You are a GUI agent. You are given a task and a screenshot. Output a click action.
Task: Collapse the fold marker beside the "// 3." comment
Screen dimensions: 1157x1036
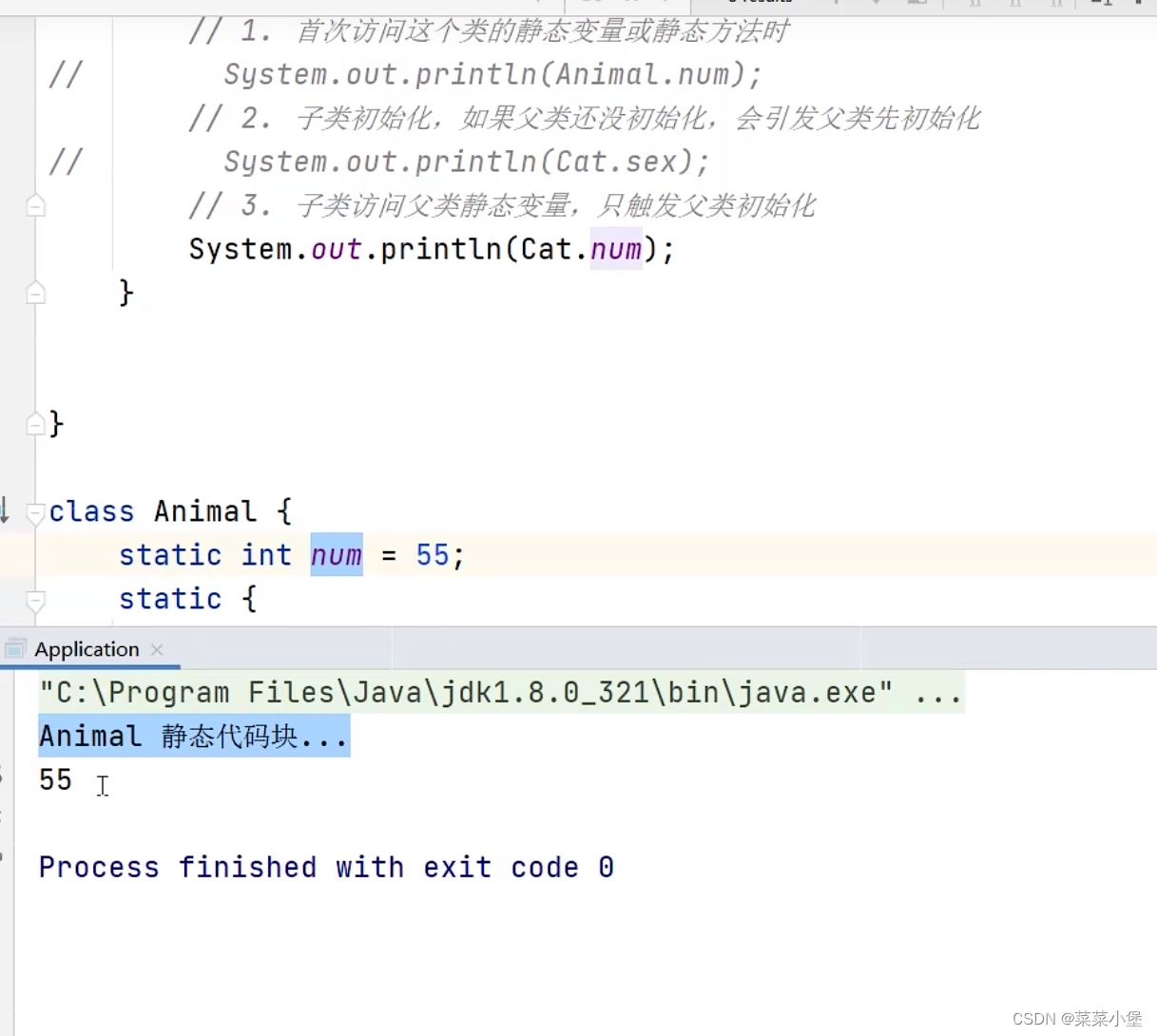pos(36,205)
